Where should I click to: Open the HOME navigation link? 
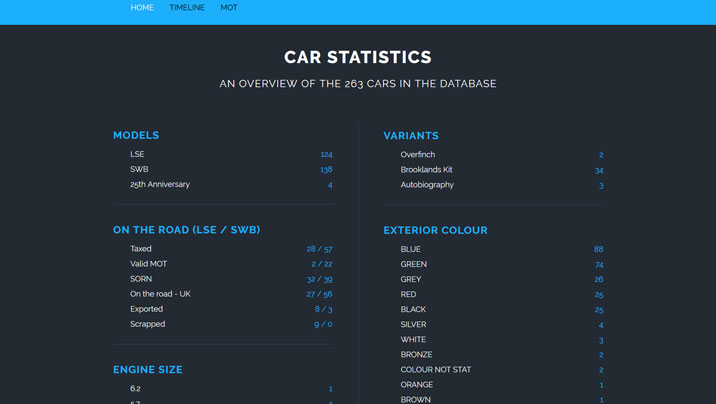142,8
